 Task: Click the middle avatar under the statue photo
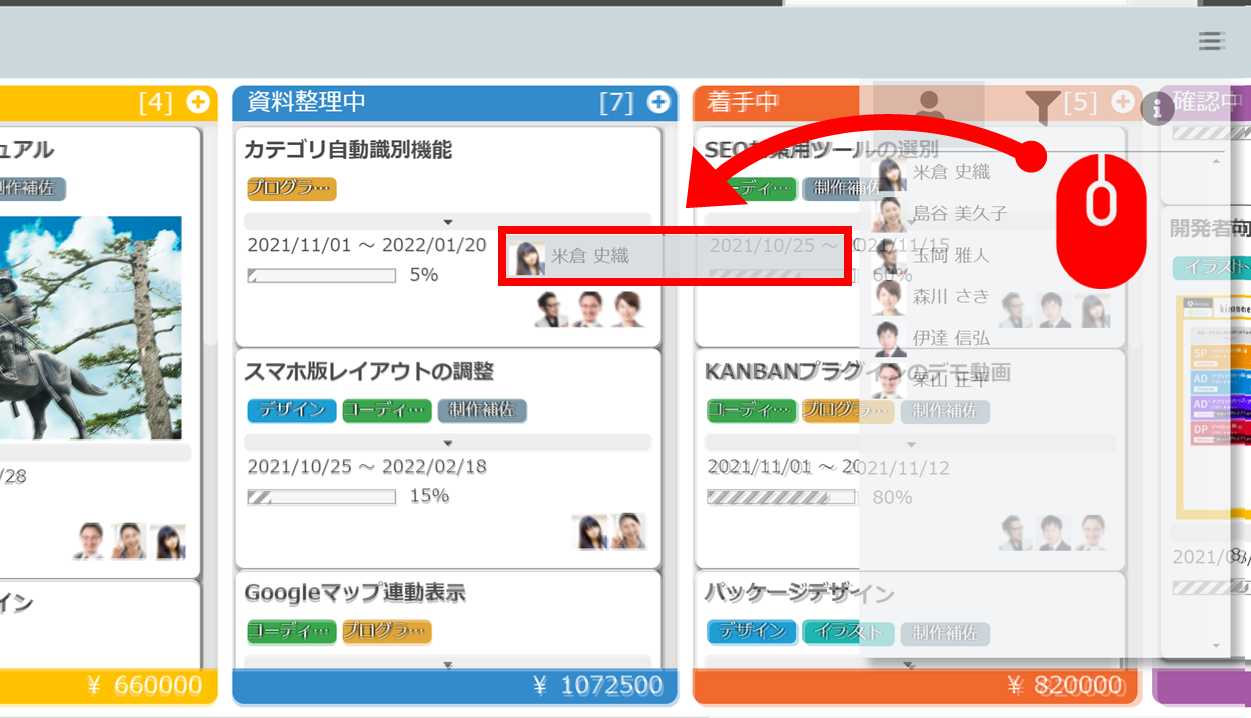[129, 541]
